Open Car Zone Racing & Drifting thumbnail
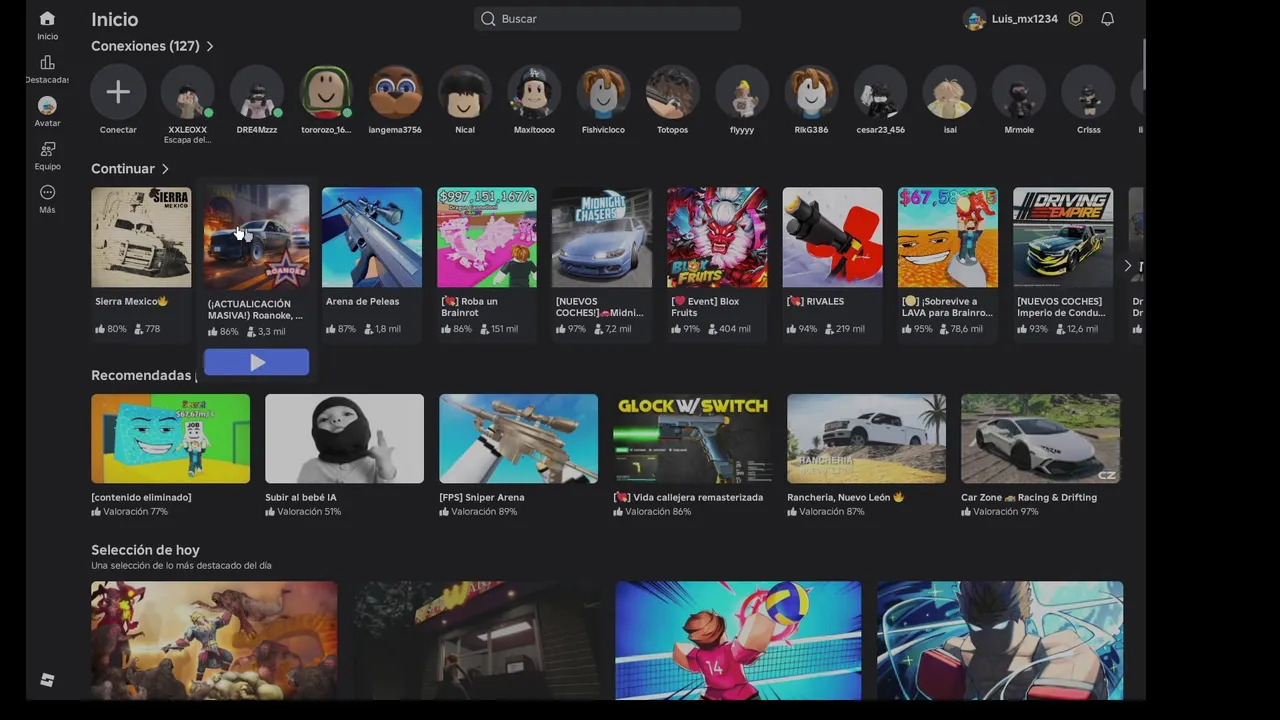Image resolution: width=1280 pixels, height=720 pixels. pyautogui.click(x=1040, y=439)
